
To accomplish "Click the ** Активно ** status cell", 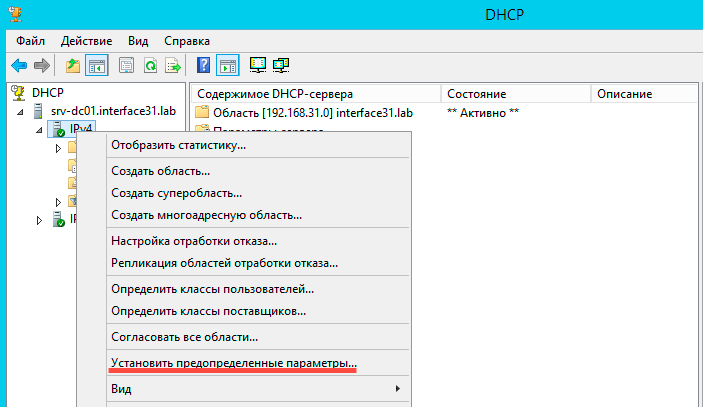I will pos(483,113).
